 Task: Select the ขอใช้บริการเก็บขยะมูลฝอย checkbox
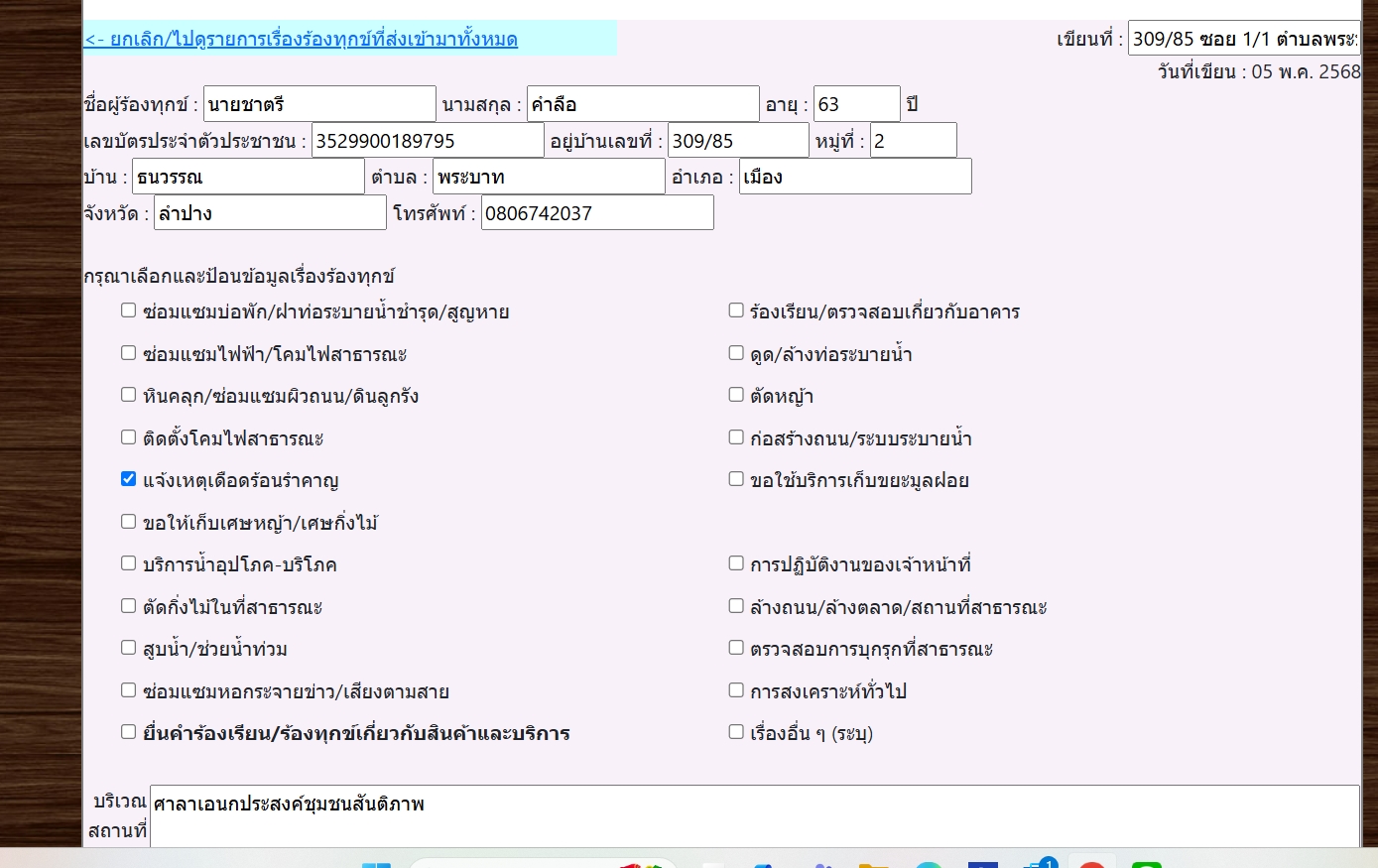(736, 479)
